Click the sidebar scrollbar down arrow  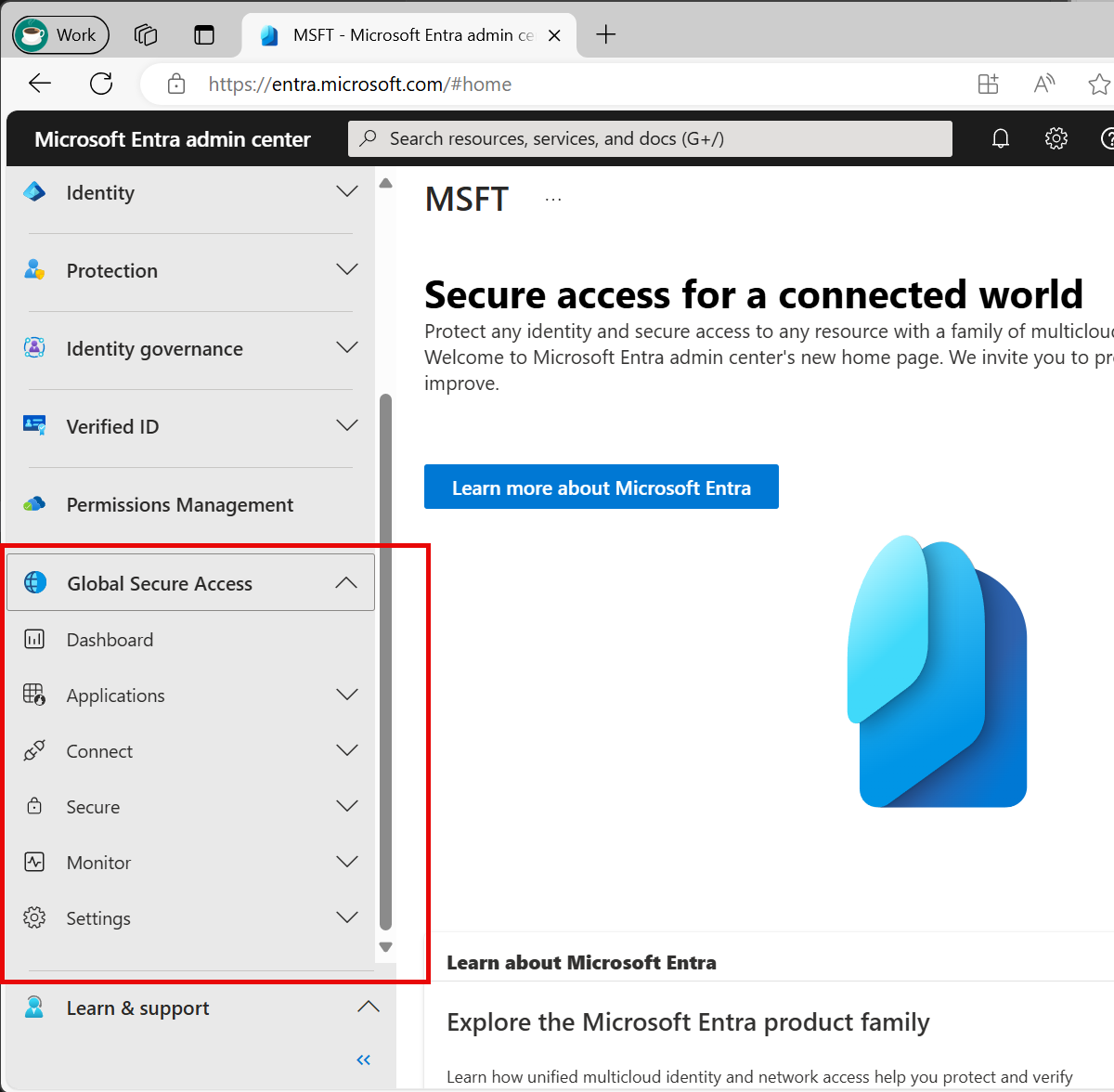pyautogui.click(x=386, y=947)
